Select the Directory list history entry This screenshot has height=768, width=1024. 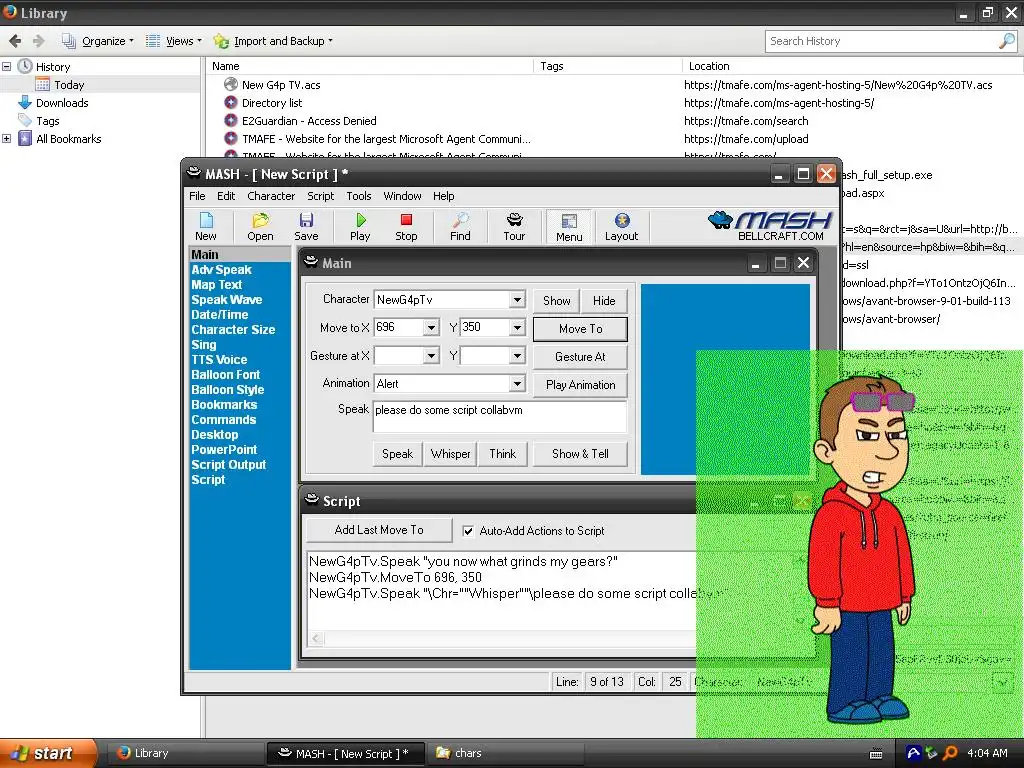click(272, 103)
